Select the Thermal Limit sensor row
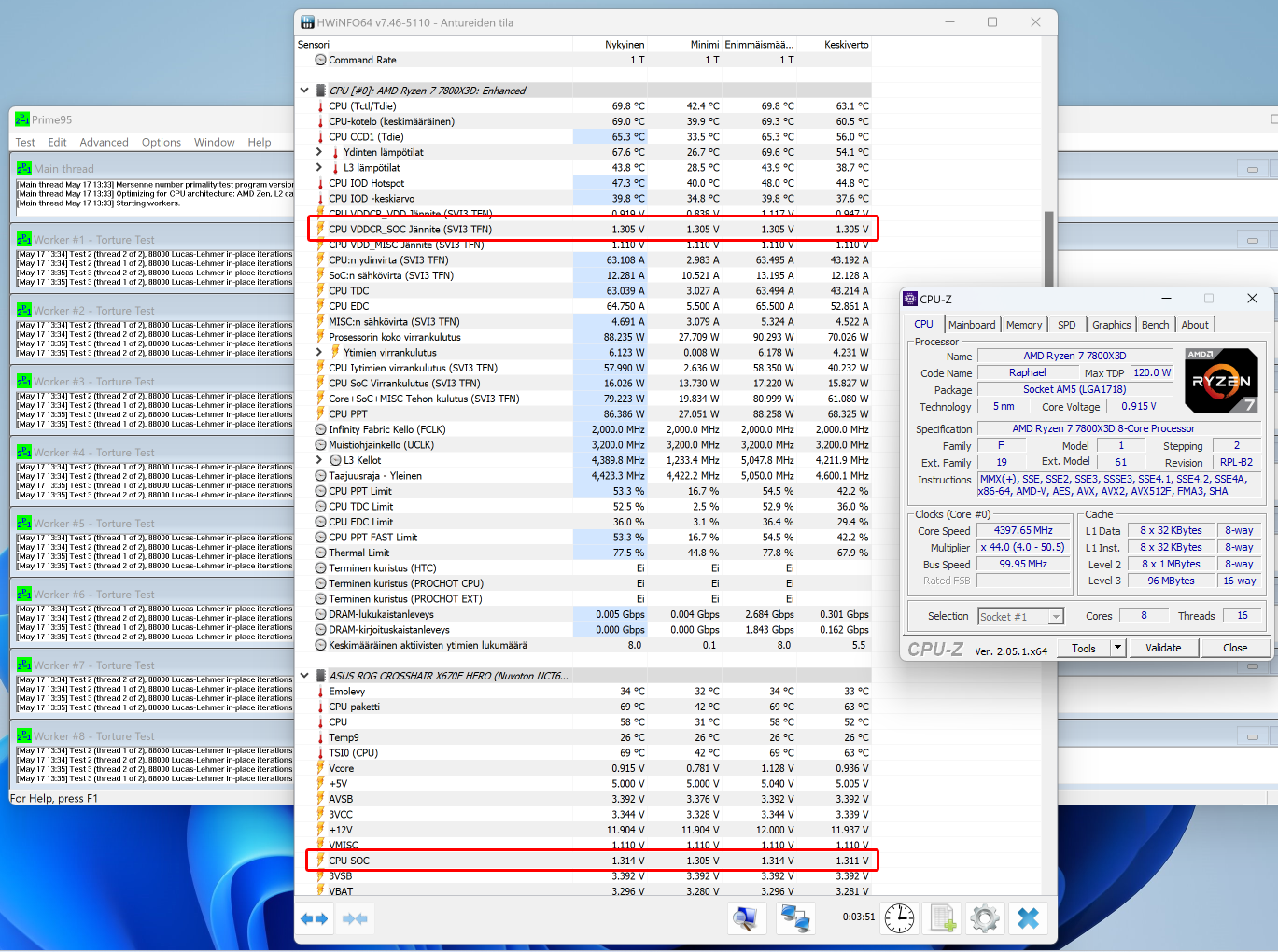This screenshot has width=1278, height=952. pos(592,553)
